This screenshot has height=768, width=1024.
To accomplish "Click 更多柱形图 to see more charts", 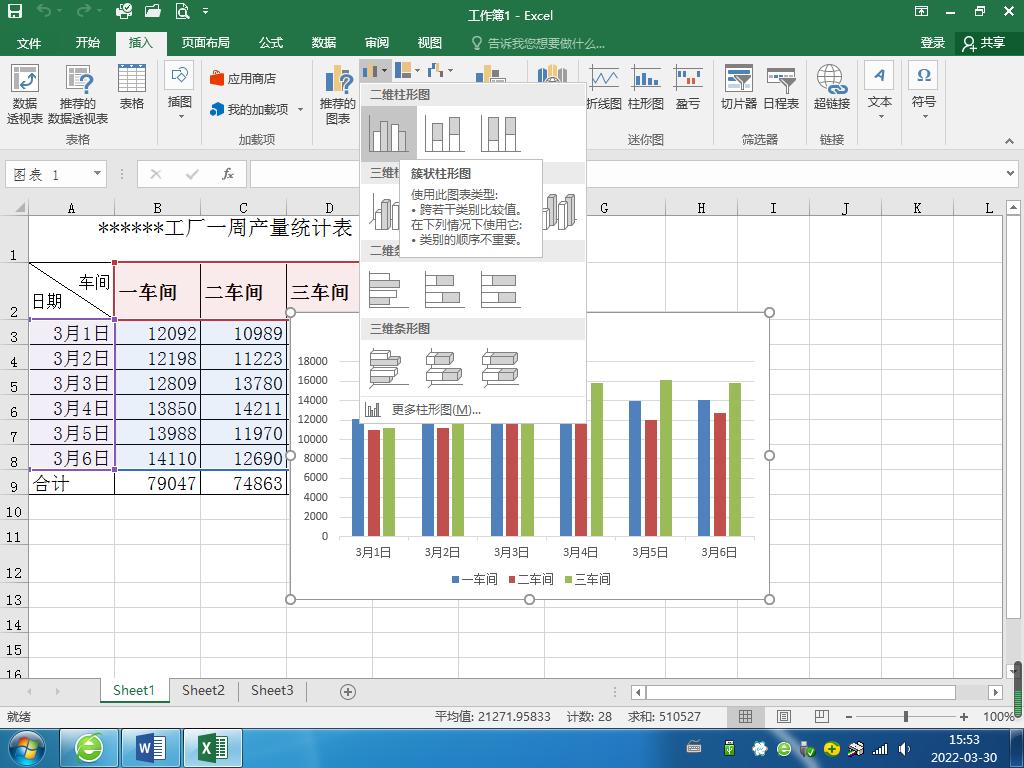I will [432, 409].
